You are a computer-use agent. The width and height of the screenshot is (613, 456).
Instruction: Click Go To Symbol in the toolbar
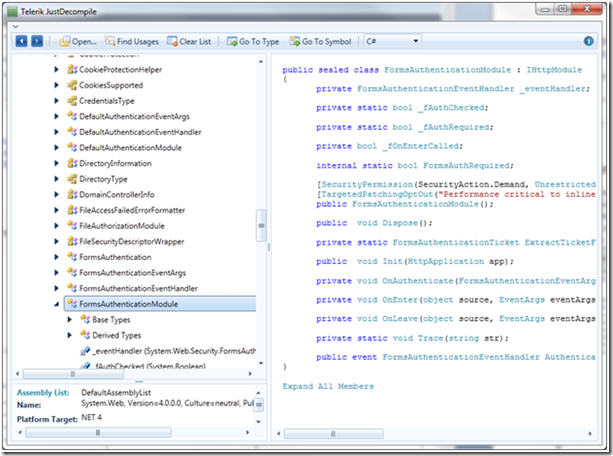[x=321, y=41]
